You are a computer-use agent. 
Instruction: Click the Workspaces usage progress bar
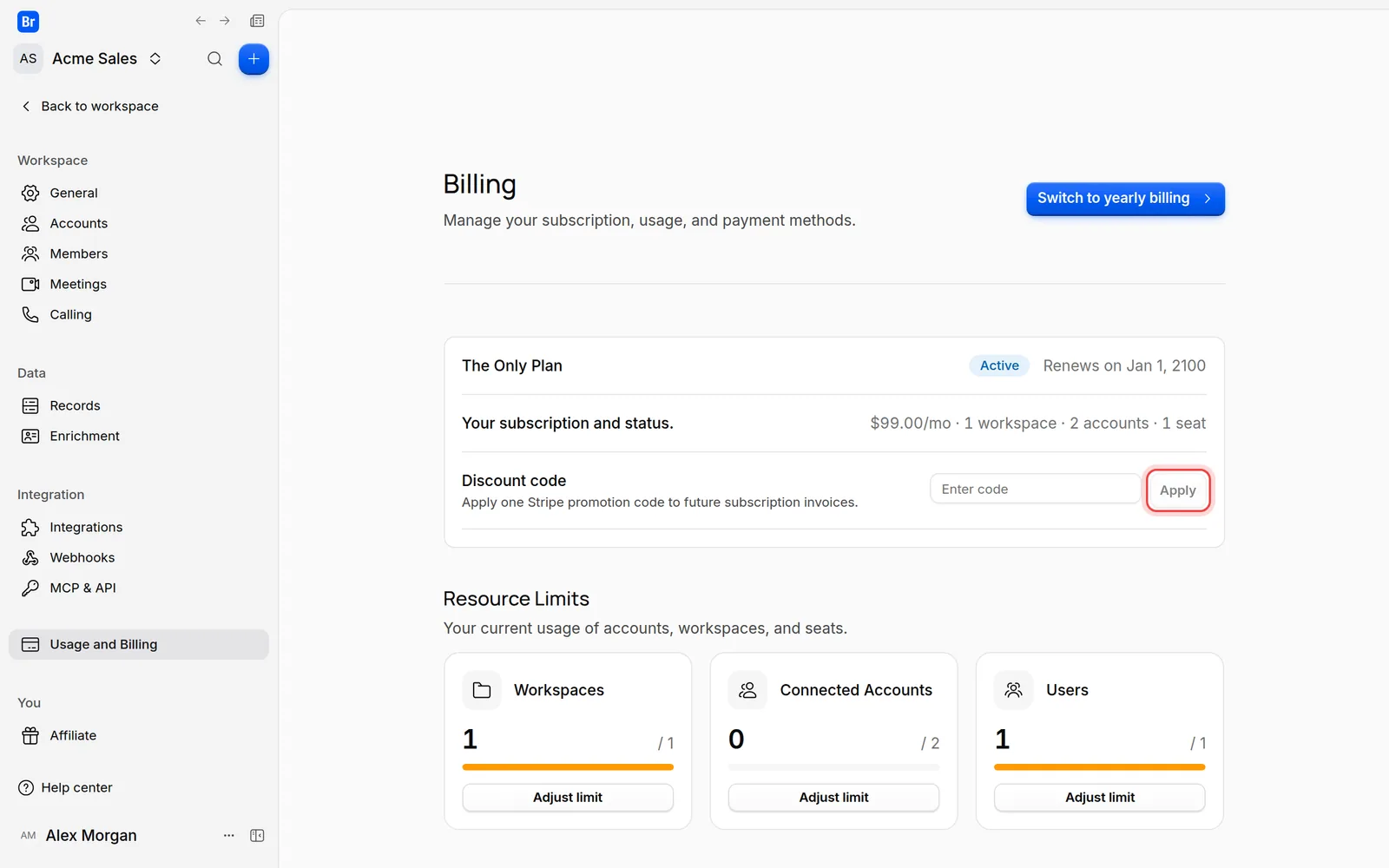coord(568,767)
